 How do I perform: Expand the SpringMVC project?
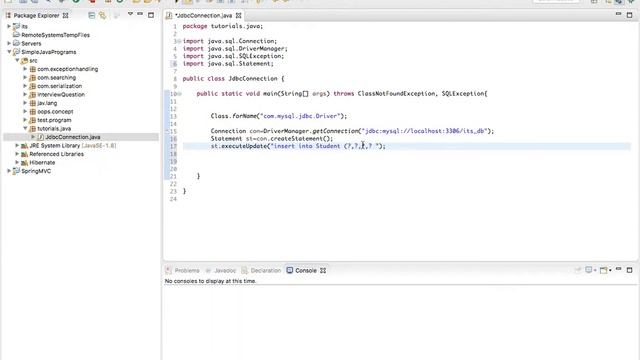point(9,171)
